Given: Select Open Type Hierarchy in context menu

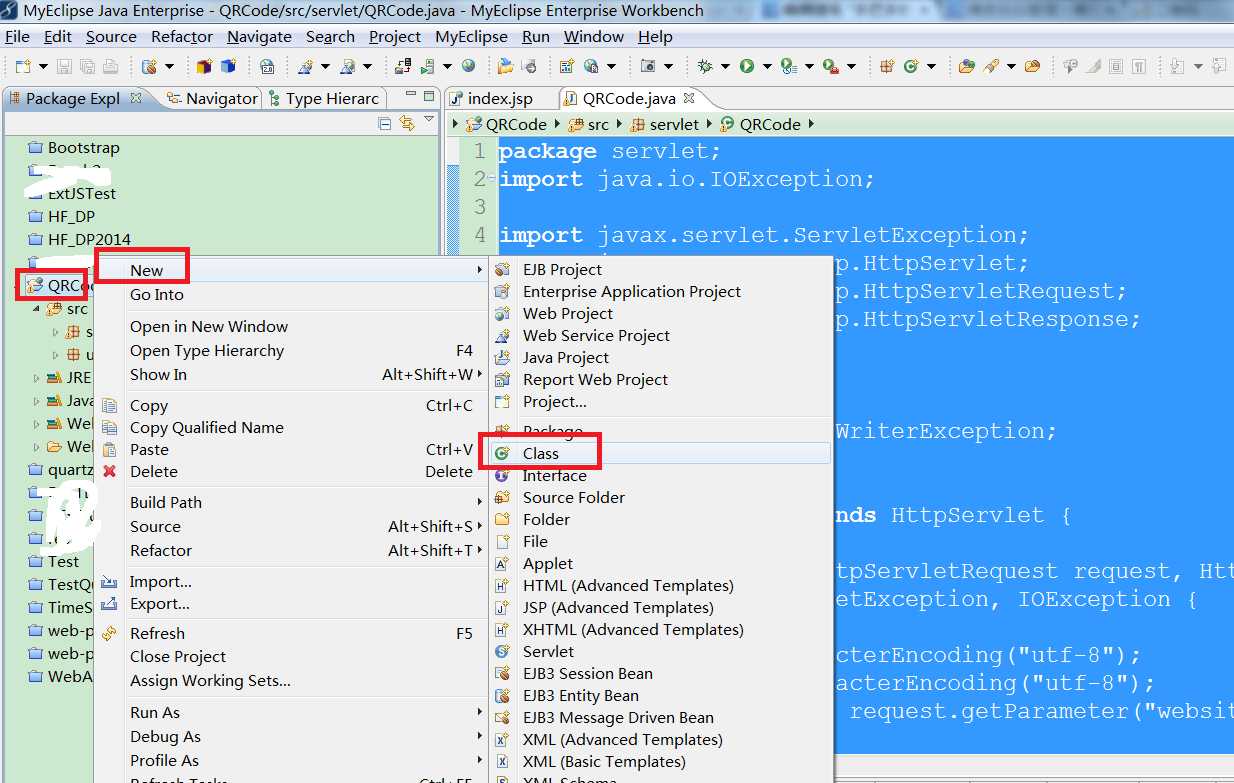Looking at the screenshot, I should click(291, 350).
